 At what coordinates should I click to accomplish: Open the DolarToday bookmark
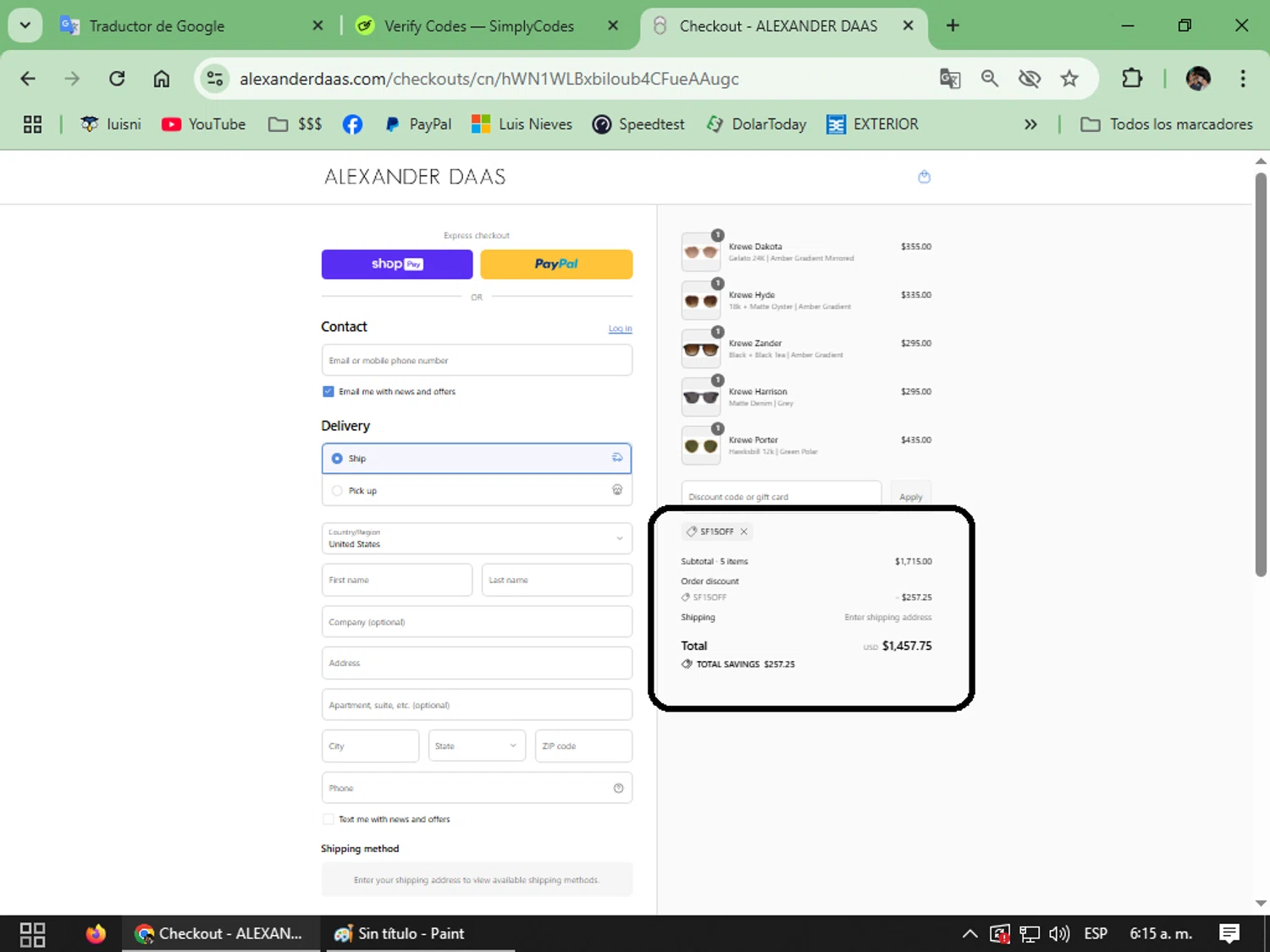tap(756, 124)
